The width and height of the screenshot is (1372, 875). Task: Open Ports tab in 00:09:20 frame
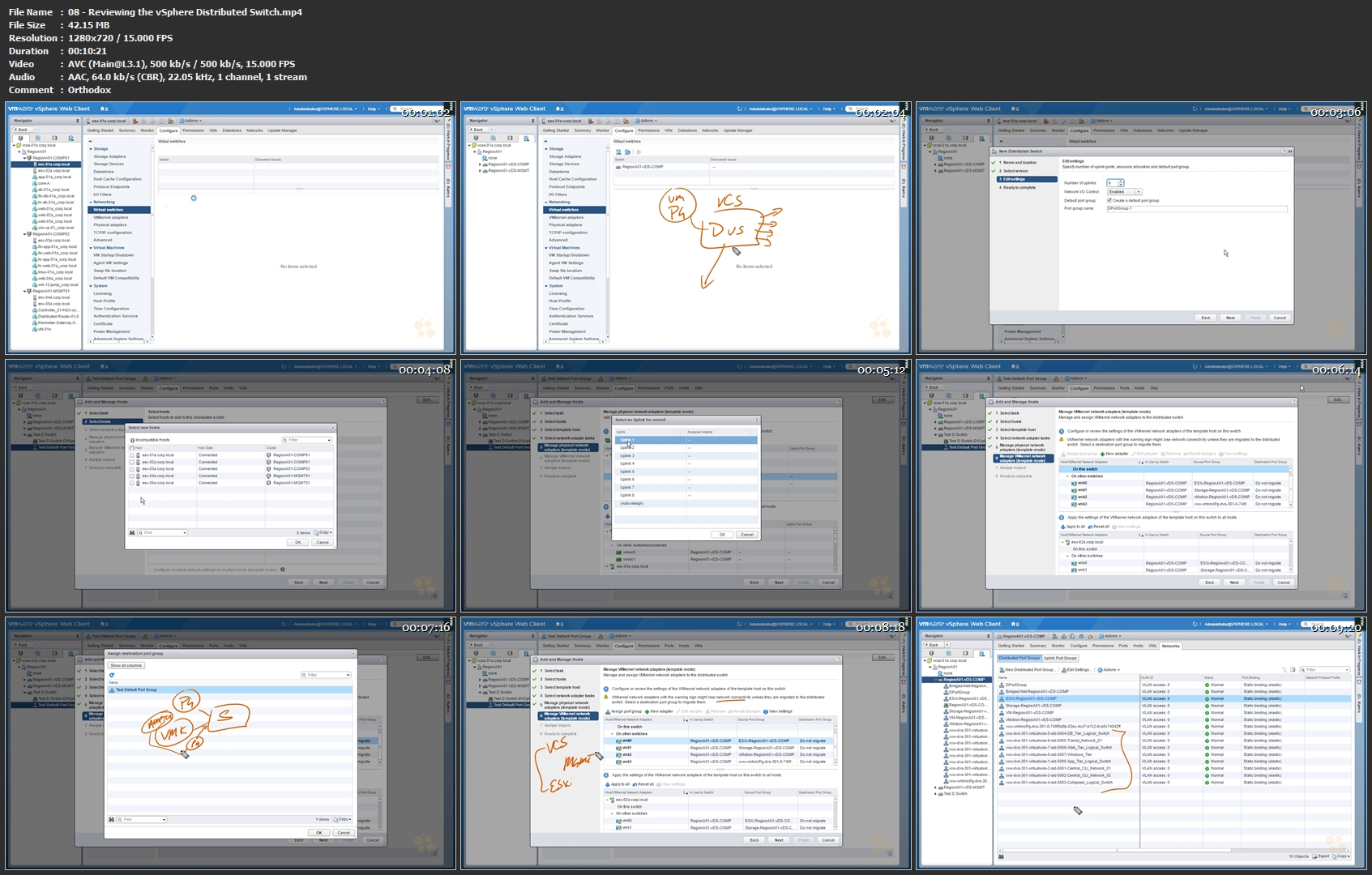coord(1123,646)
